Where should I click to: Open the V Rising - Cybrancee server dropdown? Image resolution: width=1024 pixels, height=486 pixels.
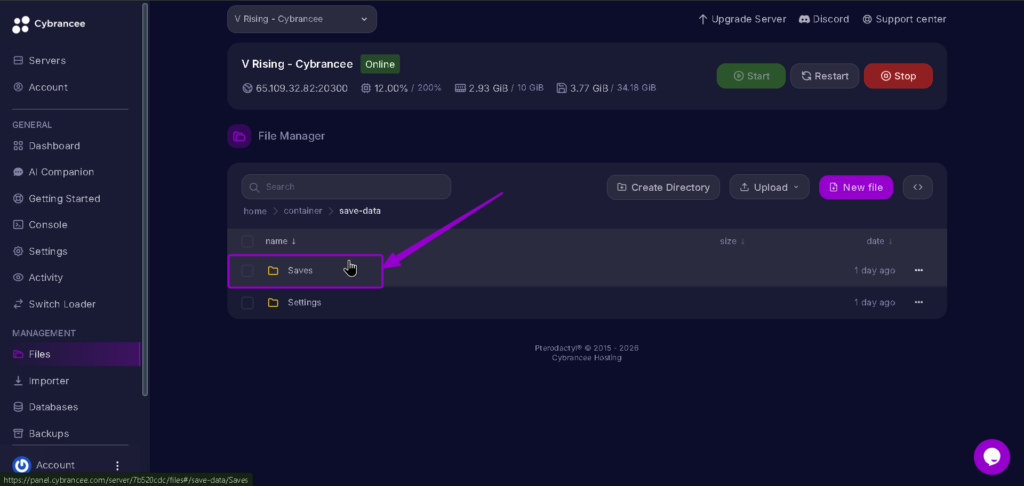click(x=302, y=19)
